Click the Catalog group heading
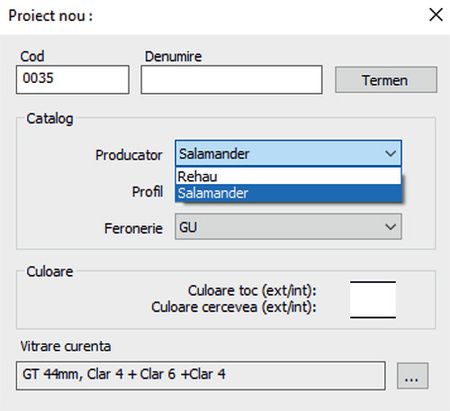The width and height of the screenshot is (450, 411). (x=50, y=119)
